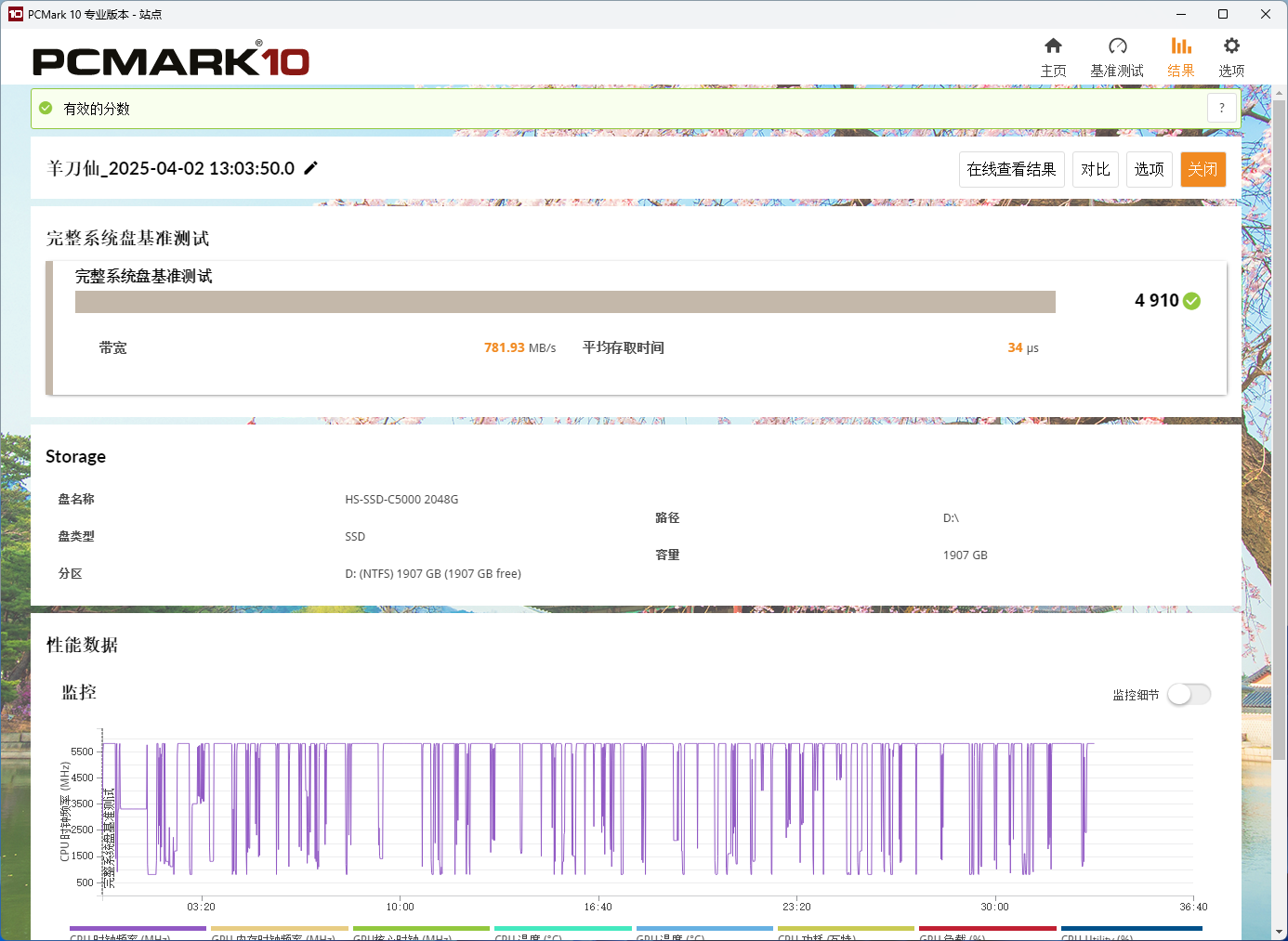Click the 盘类型 value SSD
The width and height of the screenshot is (1288, 941).
(355, 536)
